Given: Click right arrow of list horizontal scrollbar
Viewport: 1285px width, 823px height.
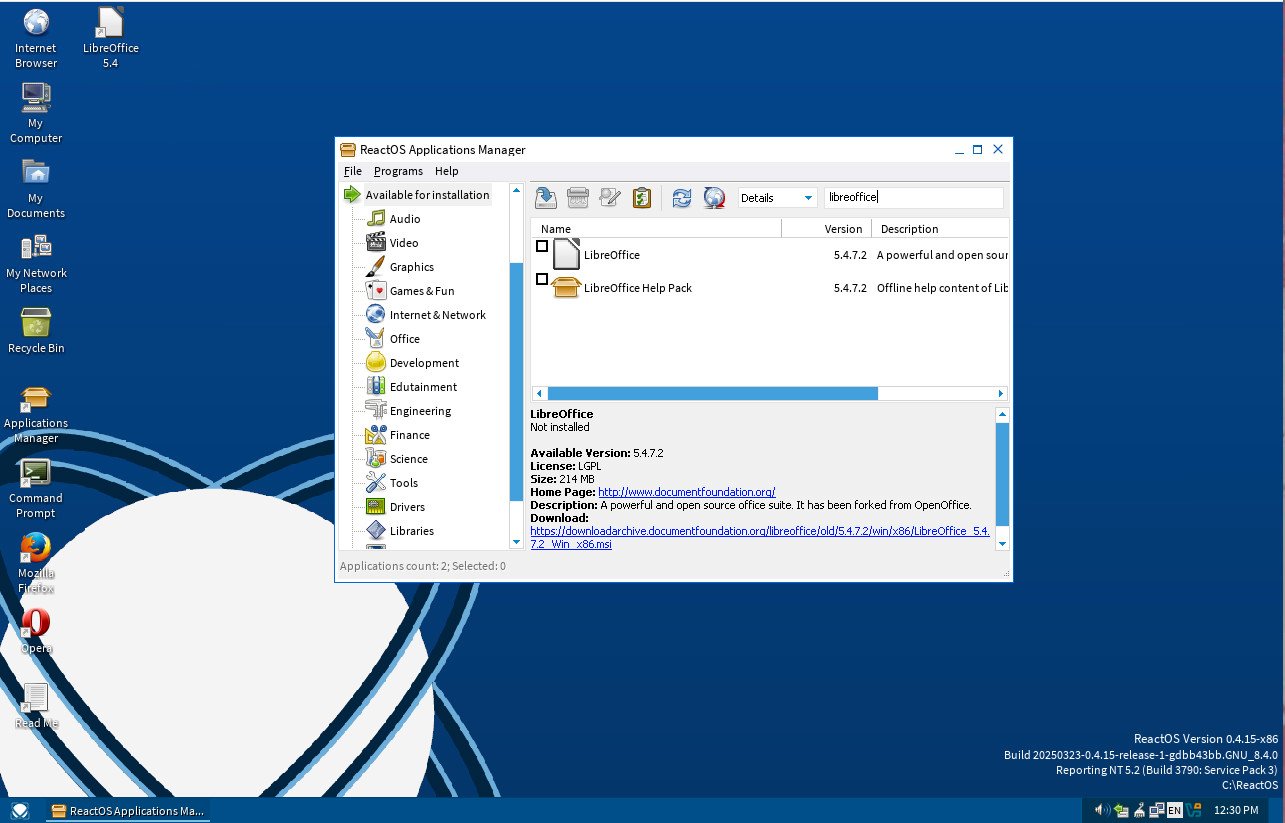Looking at the screenshot, I should 1001,394.
